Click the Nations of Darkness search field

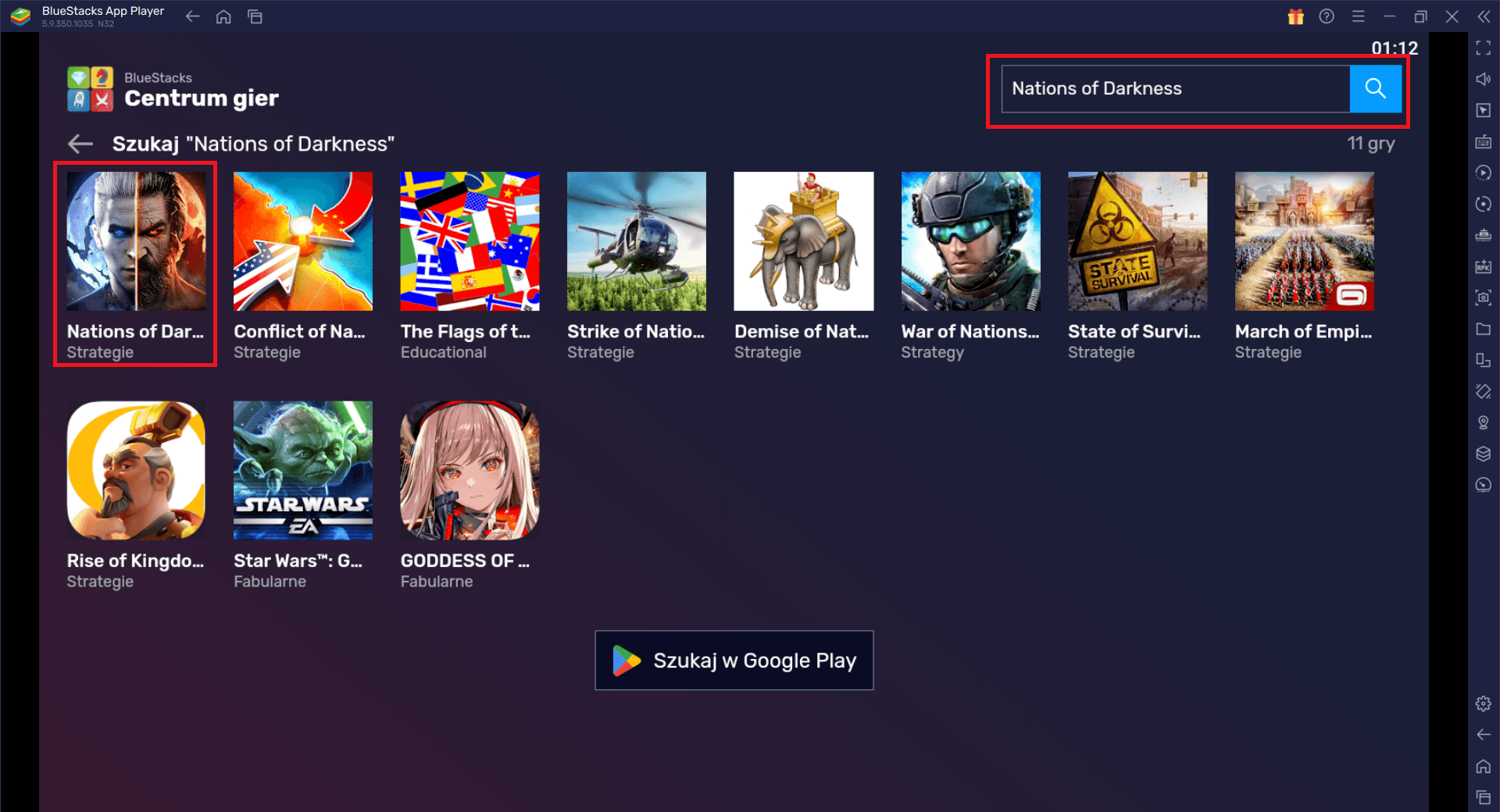[x=1176, y=89]
